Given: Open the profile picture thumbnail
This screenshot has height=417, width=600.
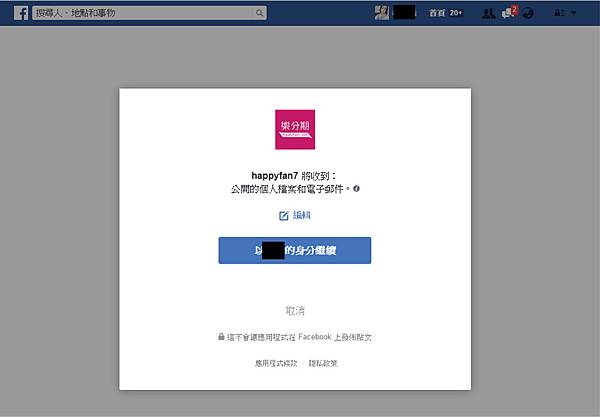Looking at the screenshot, I should 382,13.
